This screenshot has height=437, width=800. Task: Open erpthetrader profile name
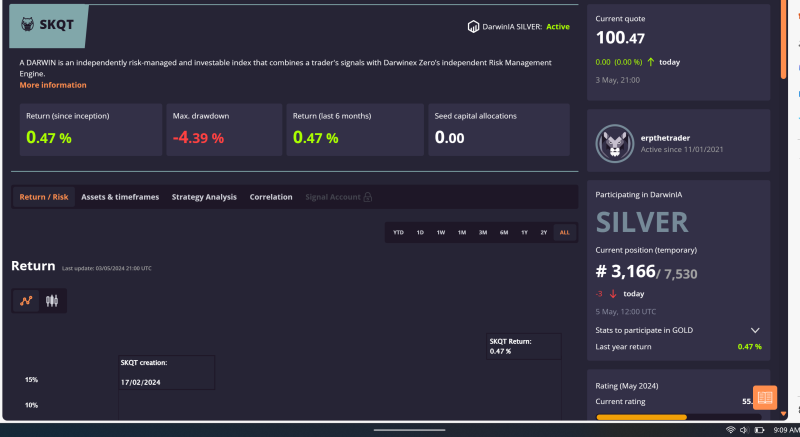tap(665, 138)
